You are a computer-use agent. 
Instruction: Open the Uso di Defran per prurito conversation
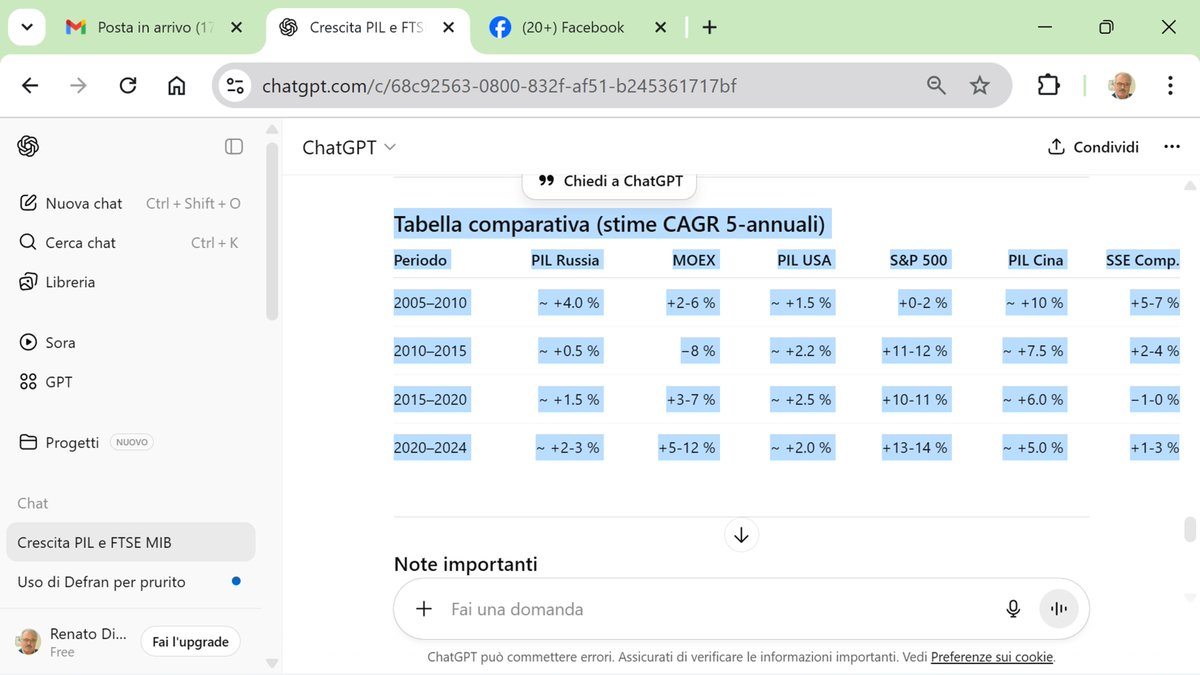130,582
